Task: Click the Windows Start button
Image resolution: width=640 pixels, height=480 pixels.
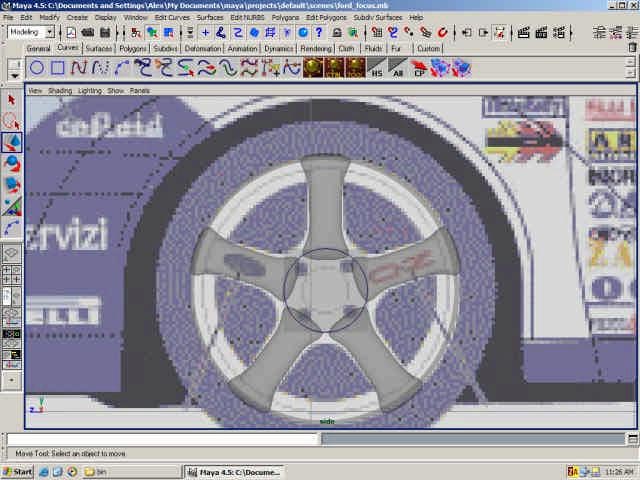Action: (x=18, y=471)
